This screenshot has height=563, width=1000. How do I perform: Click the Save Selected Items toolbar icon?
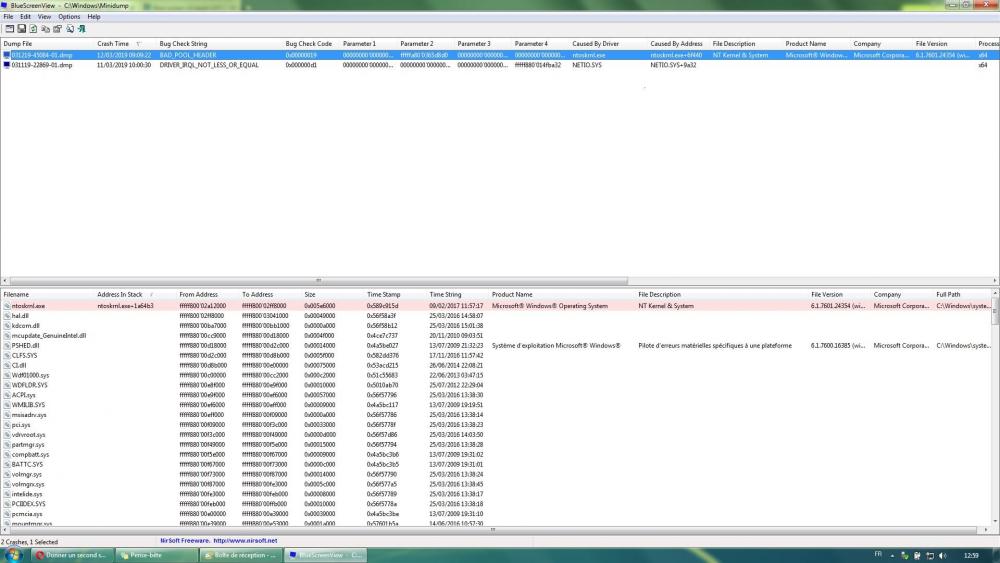(x=20, y=29)
